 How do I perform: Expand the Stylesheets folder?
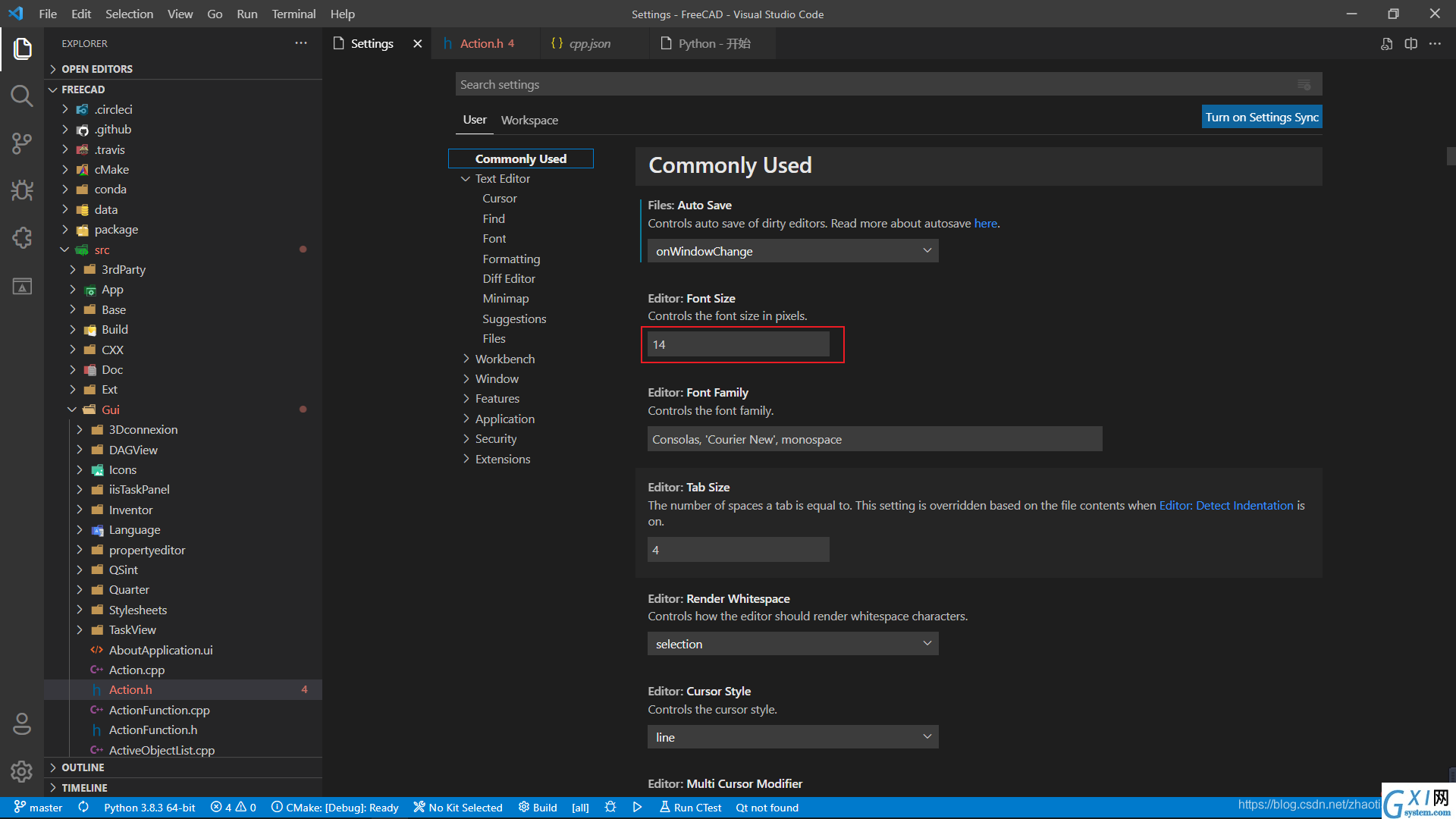point(138,610)
